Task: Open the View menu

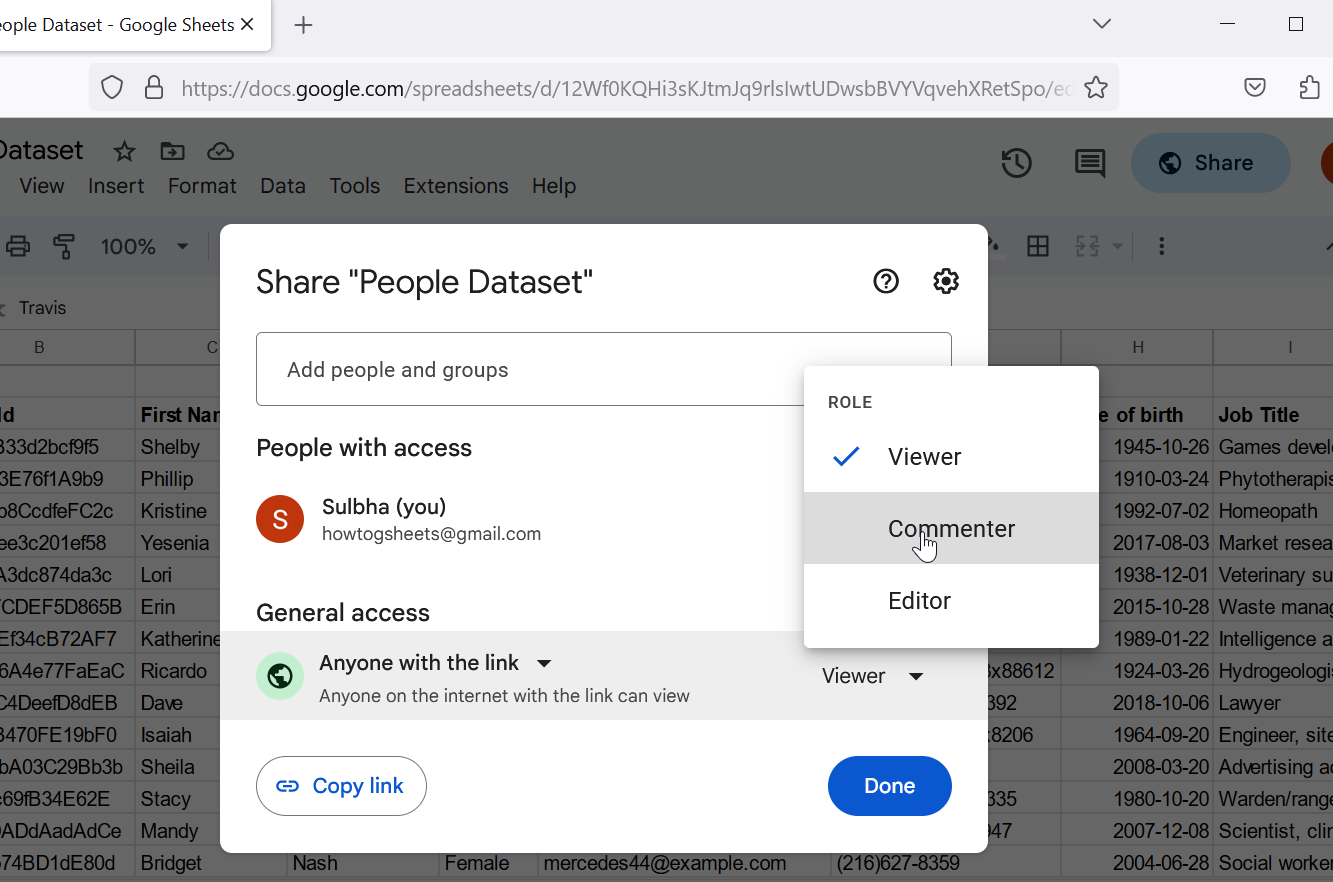Action: click(42, 186)
